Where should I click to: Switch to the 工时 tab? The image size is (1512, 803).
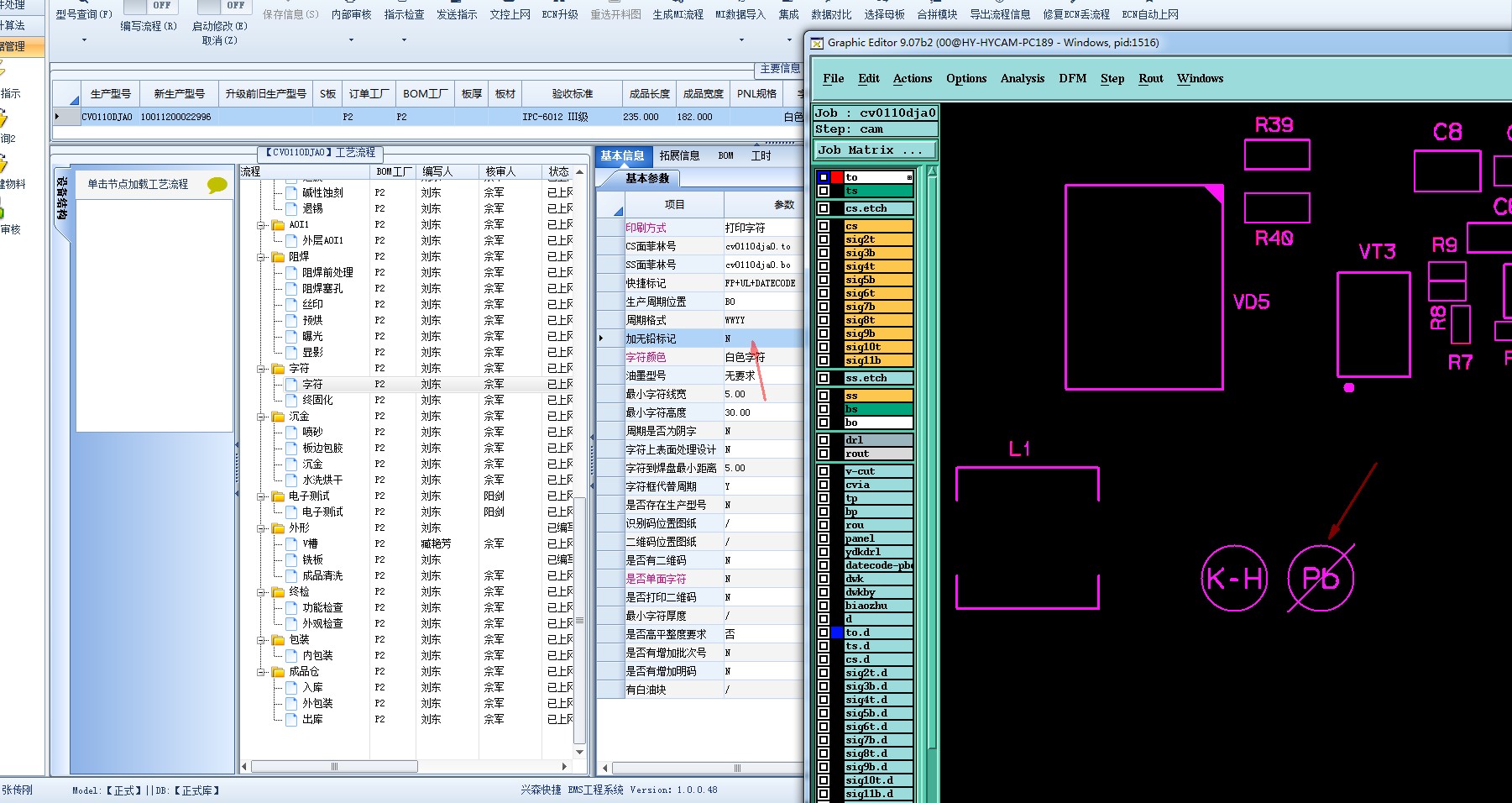[761, 155]
